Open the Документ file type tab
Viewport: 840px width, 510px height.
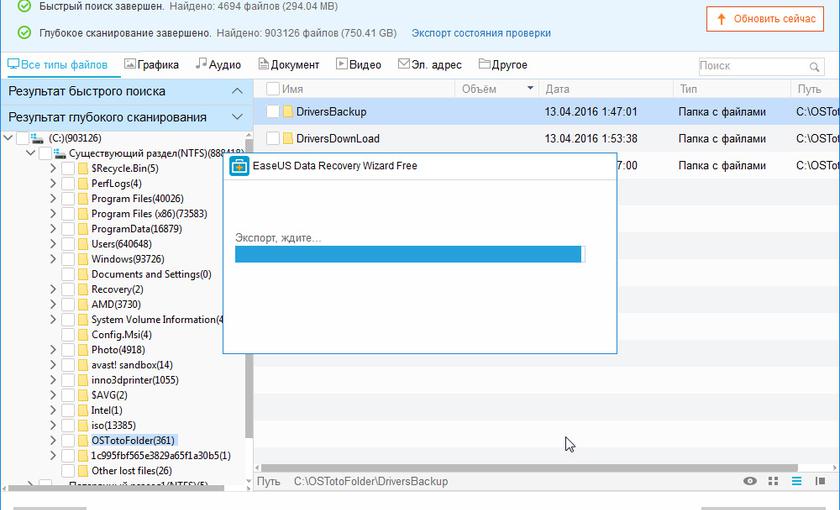coord(289,65)
